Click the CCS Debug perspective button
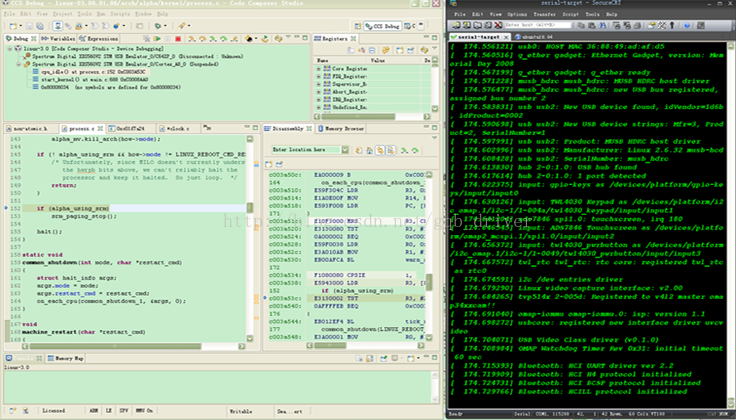Image resolution: width=736 pixels, height=420 pixels. (x=383, y=26)
